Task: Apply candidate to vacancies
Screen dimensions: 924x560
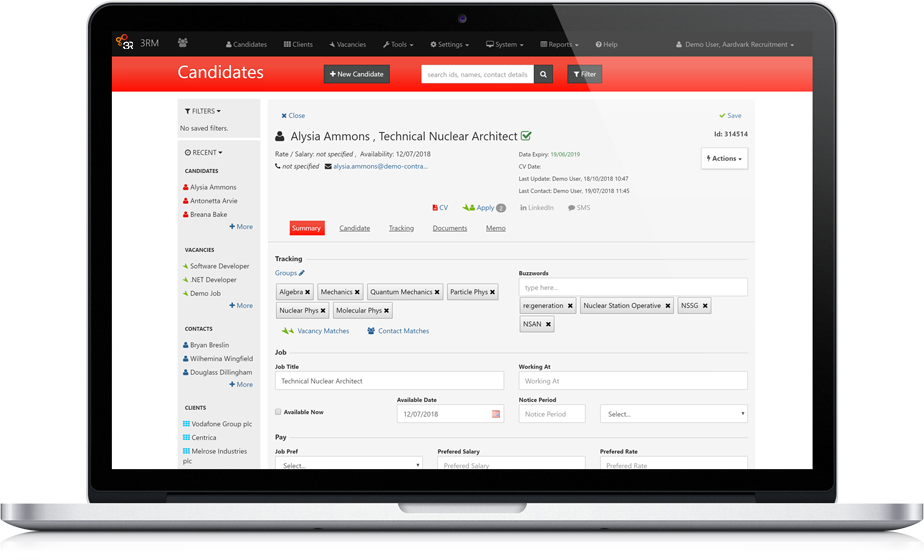Action: coord(483,207)
